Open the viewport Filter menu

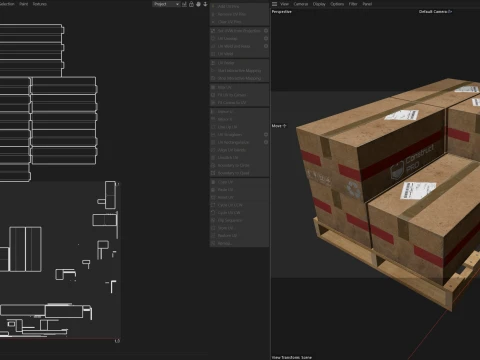[x=353, y=4]
